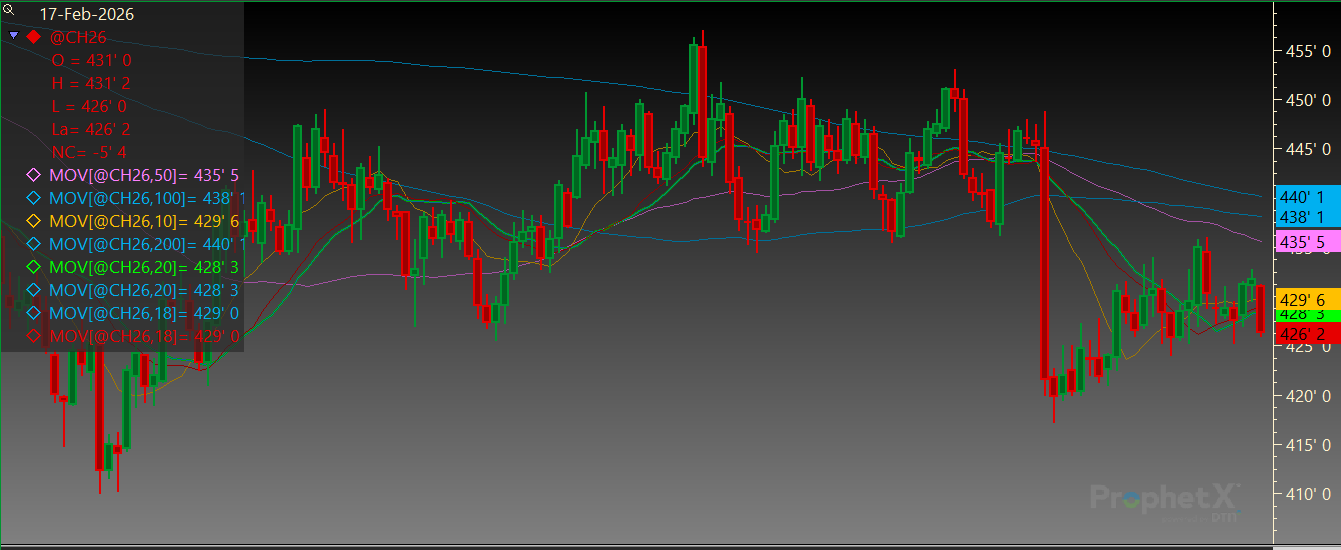
Task: Click the 410' 0 price axis label
Action: 1309,494
